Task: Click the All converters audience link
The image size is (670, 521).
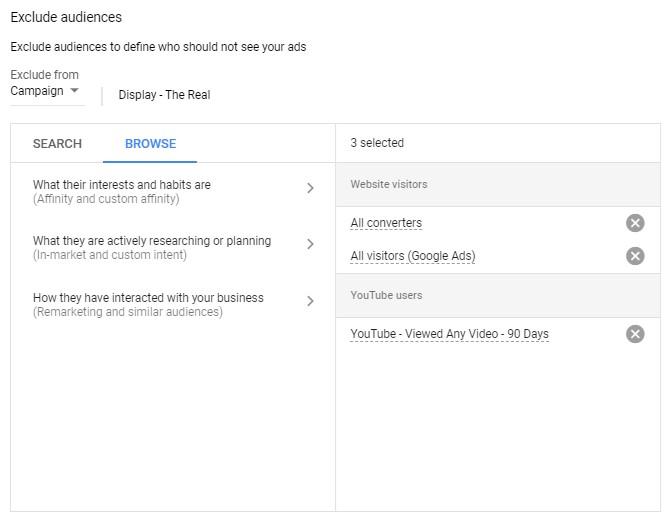Action: pyautogui.click(x=386, y=223)
